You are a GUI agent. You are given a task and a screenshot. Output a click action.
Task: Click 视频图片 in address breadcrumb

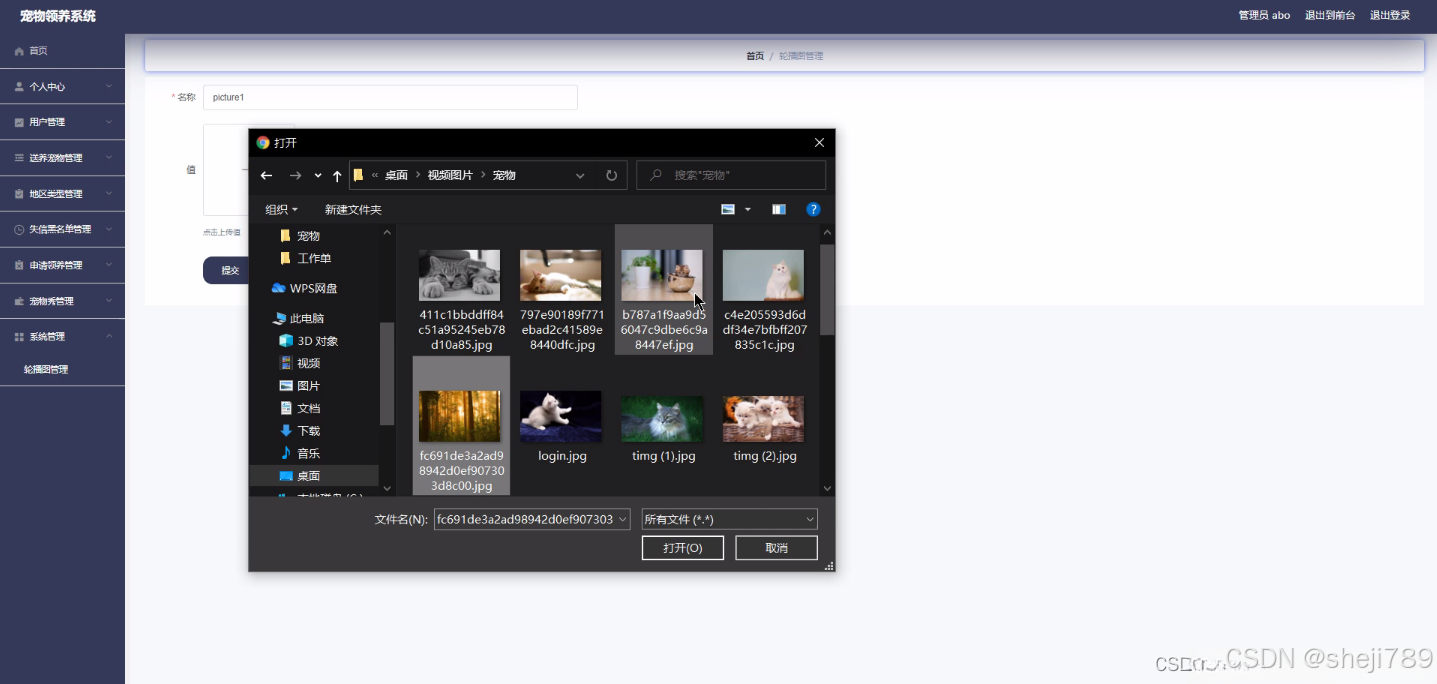point(450,175)
